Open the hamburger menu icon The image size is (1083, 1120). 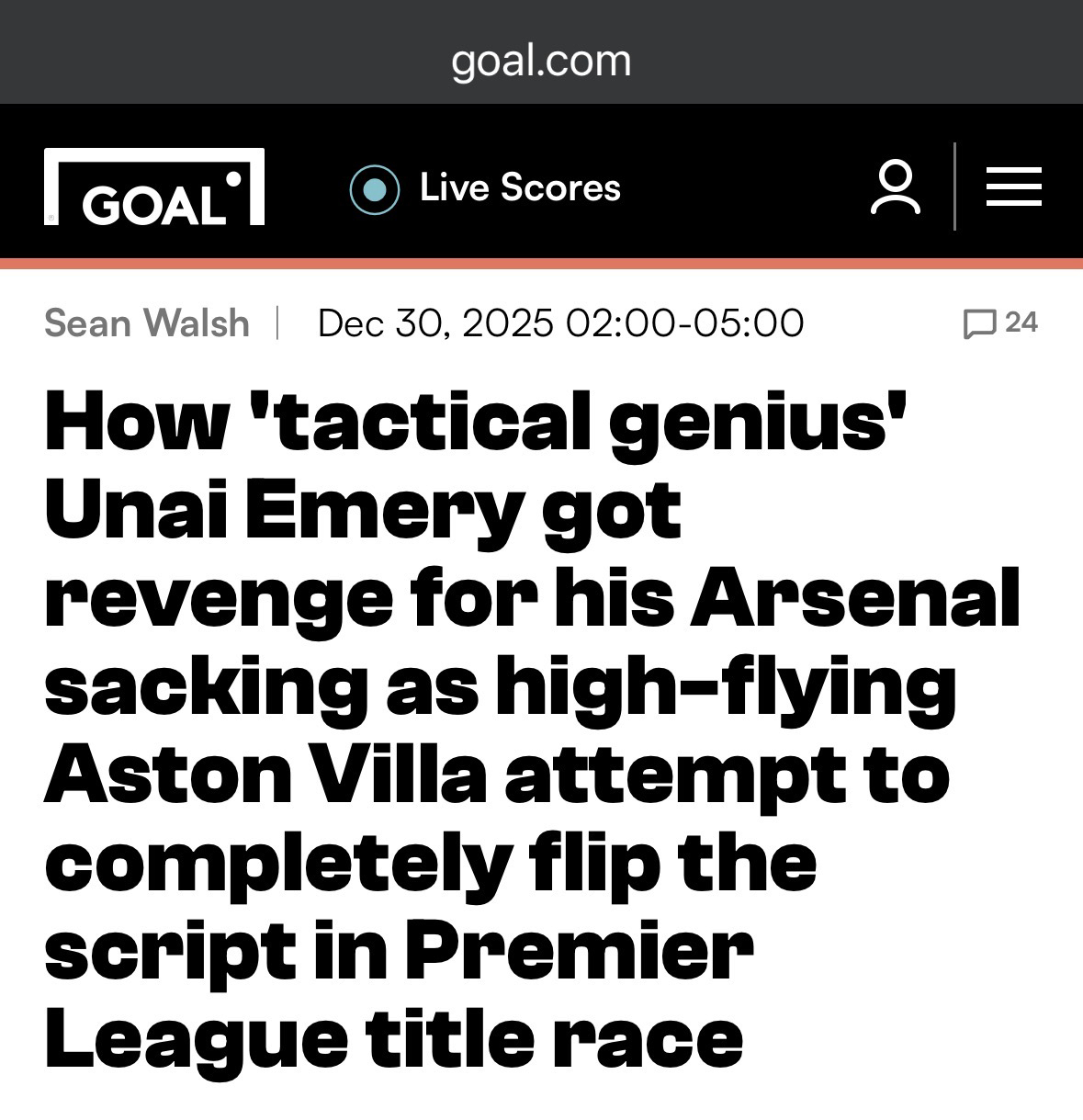click(x=1013, y=187)
